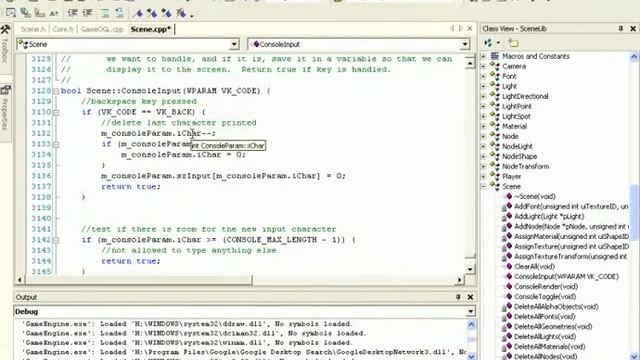Select the Scene.cpp* tab

point(151,29)
